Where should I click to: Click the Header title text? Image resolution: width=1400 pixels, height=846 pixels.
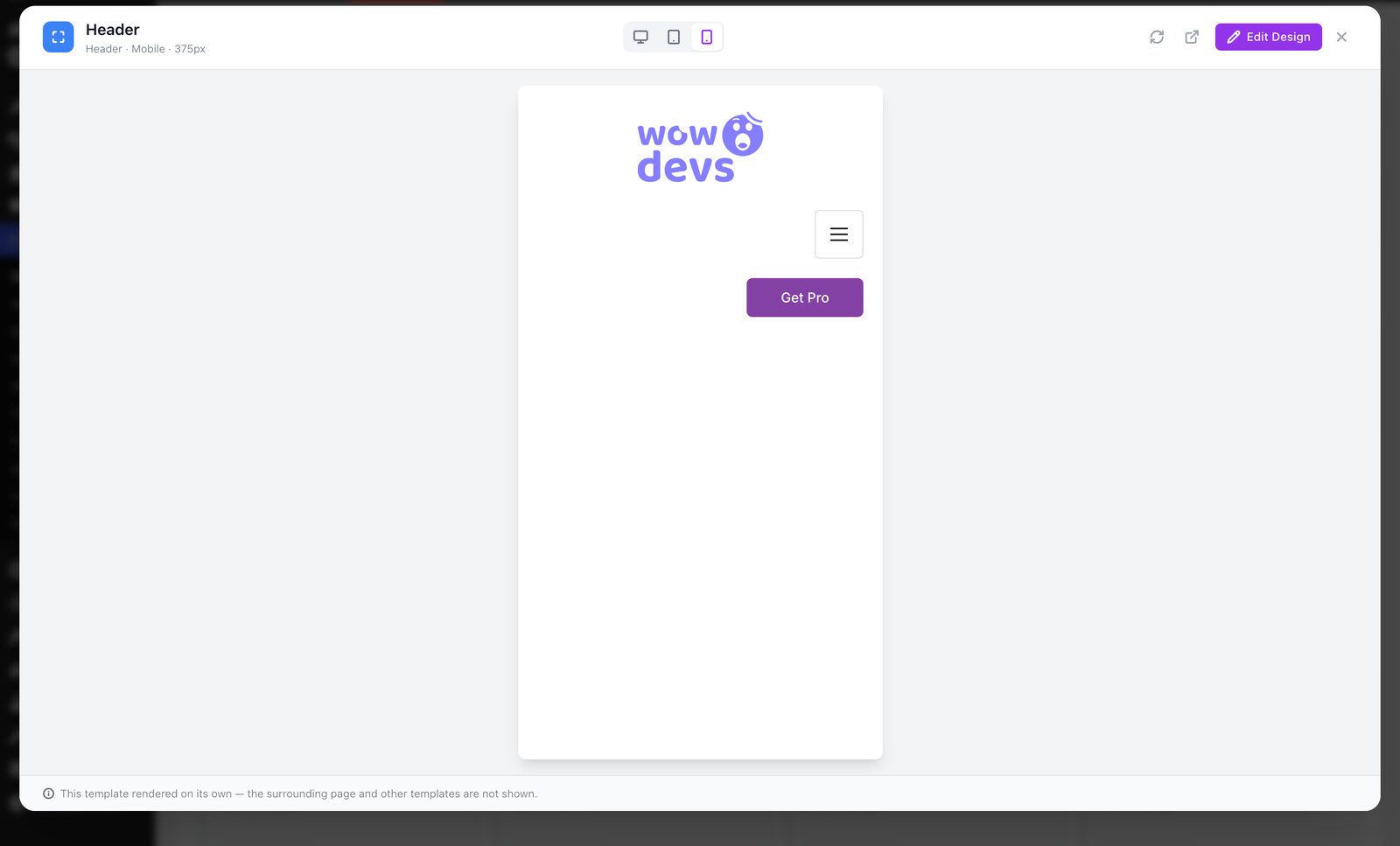click(x=113, y=30)
